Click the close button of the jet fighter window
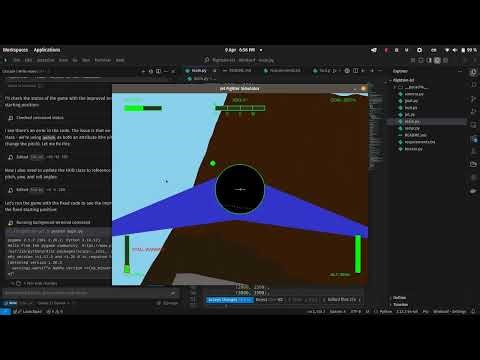 [363, 89]
